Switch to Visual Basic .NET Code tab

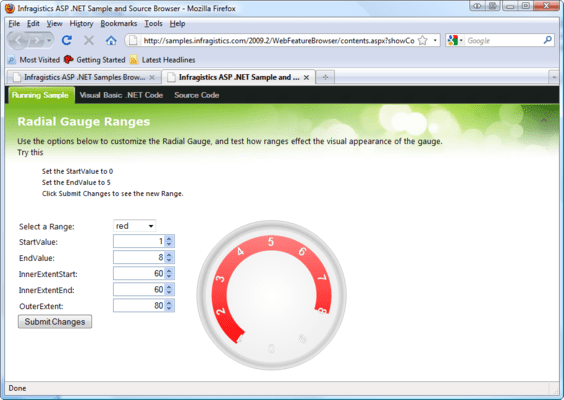pos(121,95)
